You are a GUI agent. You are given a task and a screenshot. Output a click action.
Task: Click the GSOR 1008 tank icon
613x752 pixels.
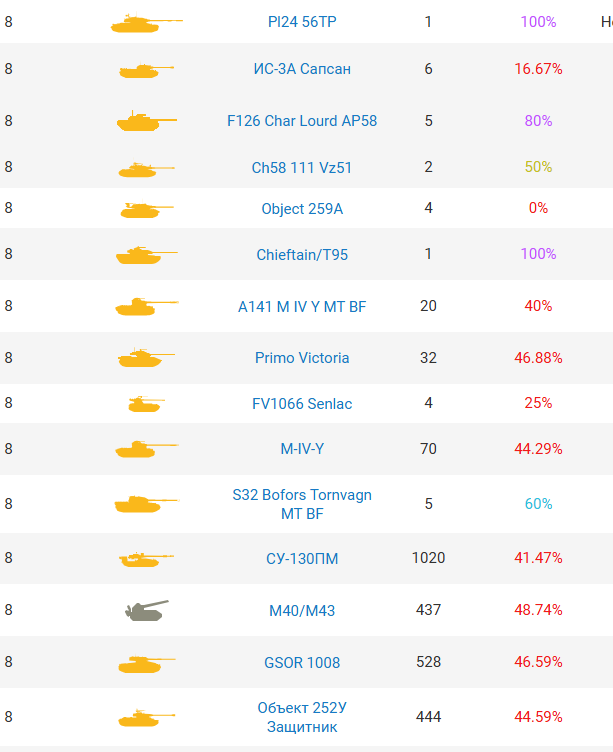pyautogui.click(x=146, y=663)
